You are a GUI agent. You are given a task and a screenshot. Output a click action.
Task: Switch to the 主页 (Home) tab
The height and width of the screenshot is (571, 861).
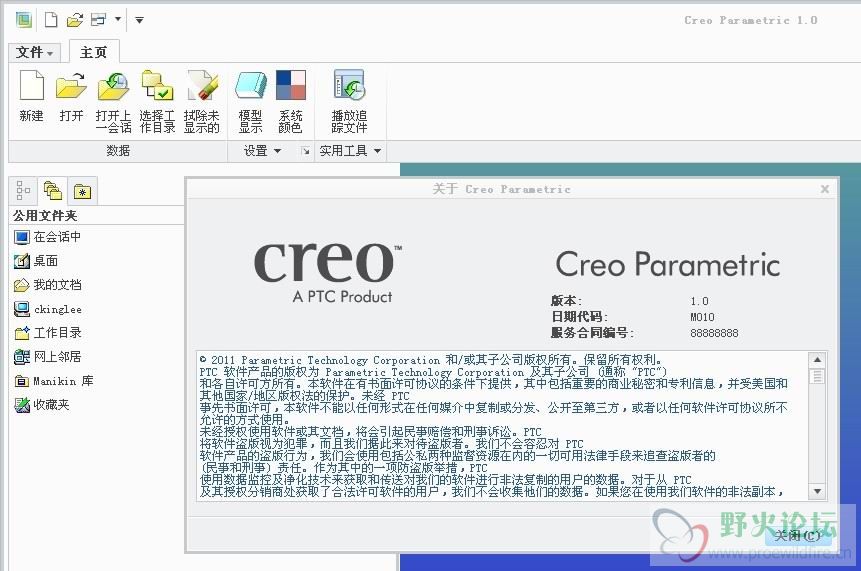click(x=94, y=52)
